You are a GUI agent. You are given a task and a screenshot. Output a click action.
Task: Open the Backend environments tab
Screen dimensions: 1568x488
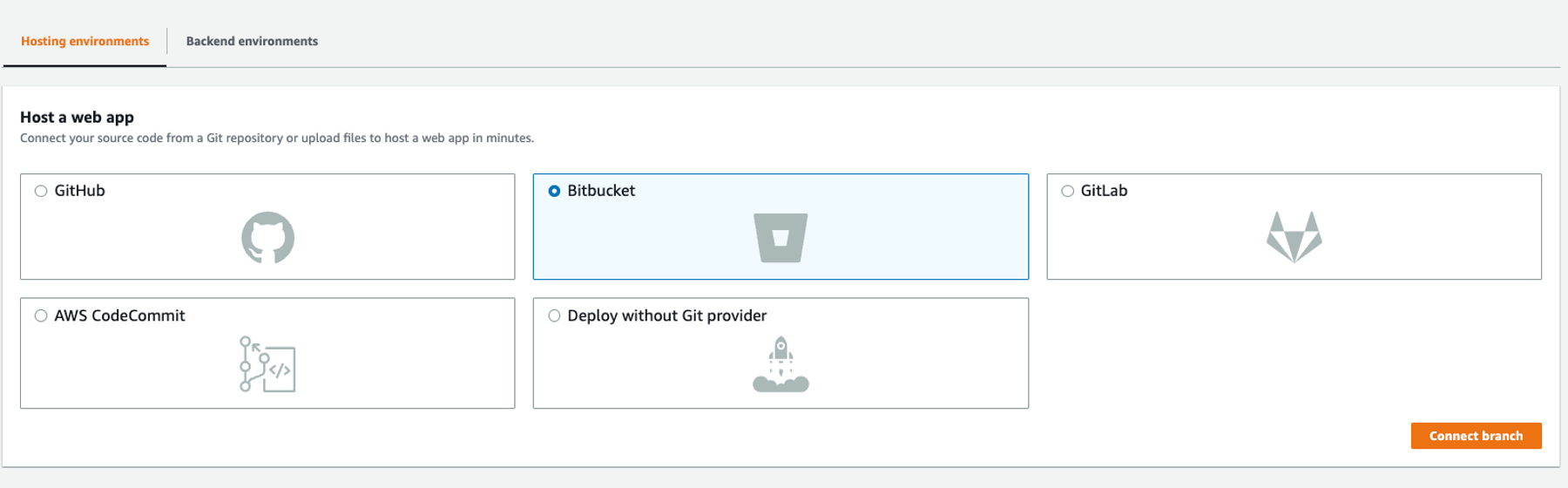click(252, 41)
